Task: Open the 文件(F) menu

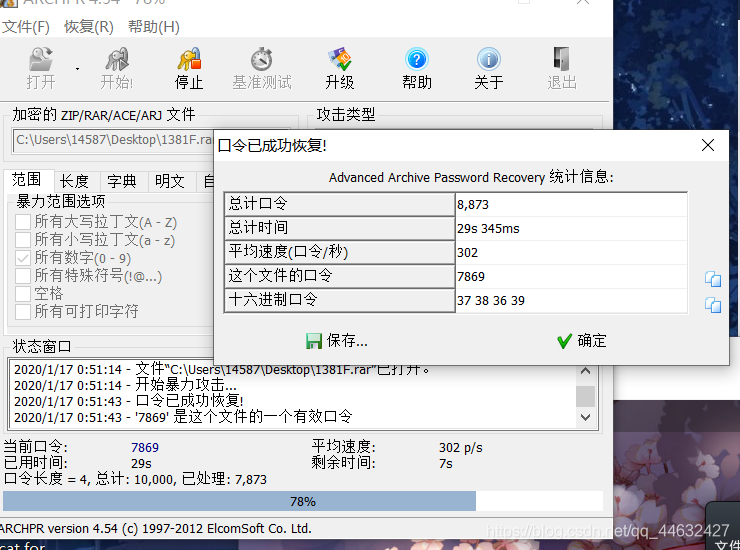Action: coord(26,27)
